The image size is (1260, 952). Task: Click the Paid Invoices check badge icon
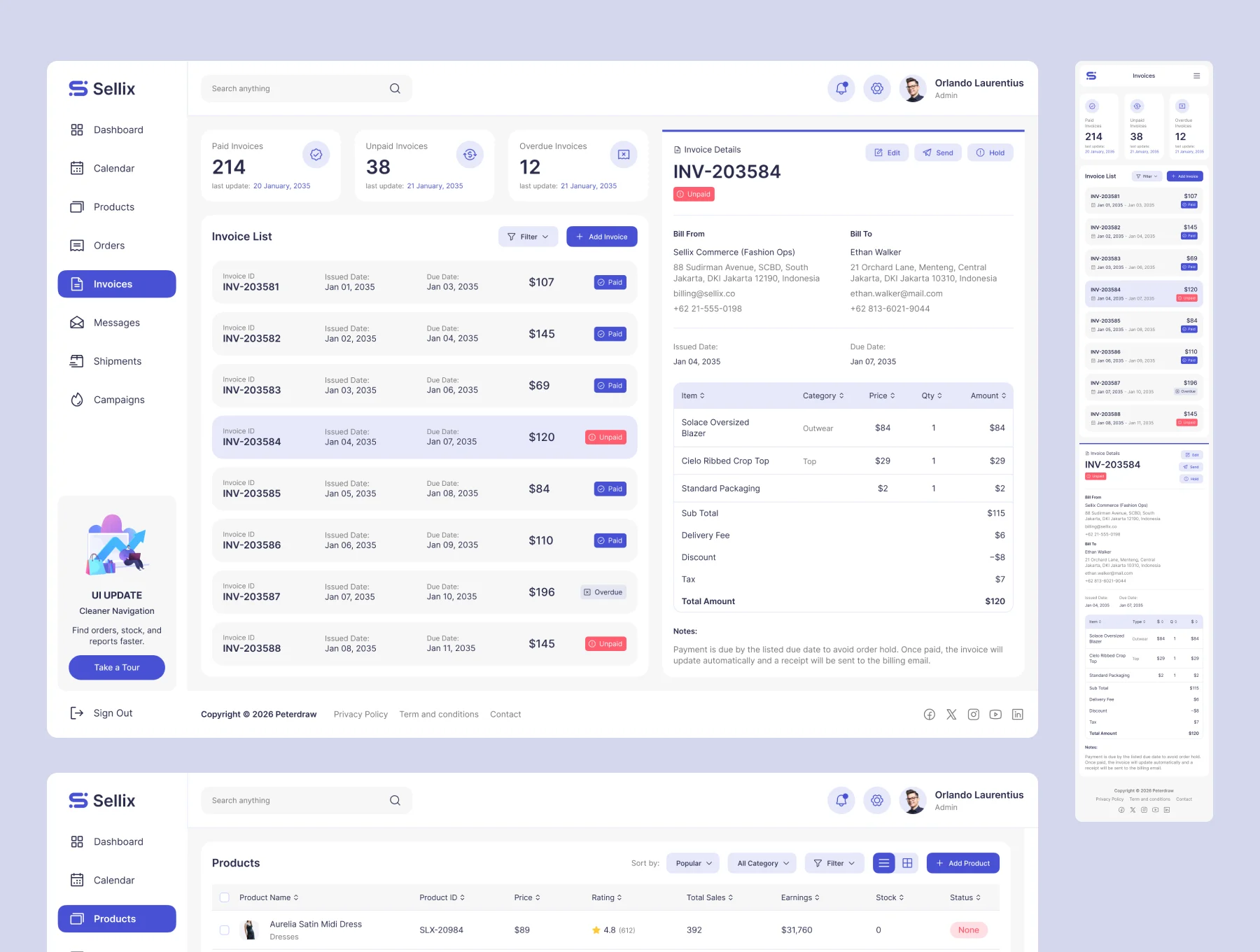(316, 154)
